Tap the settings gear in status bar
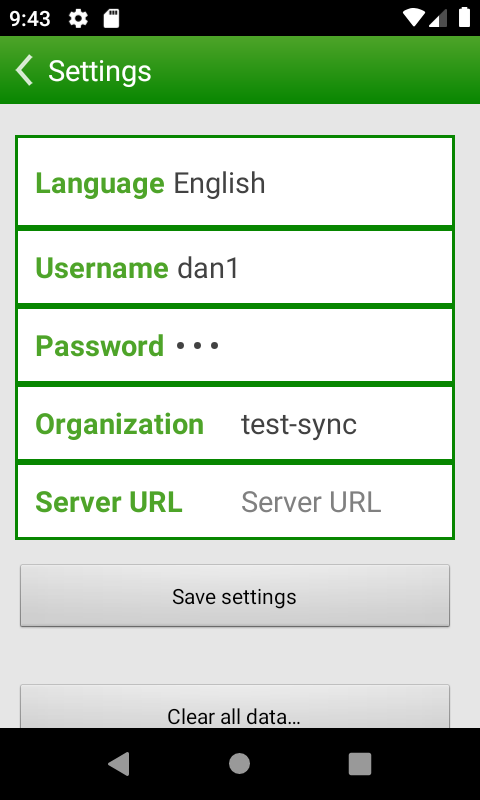 pyautogui.click(x=78, y=19)
